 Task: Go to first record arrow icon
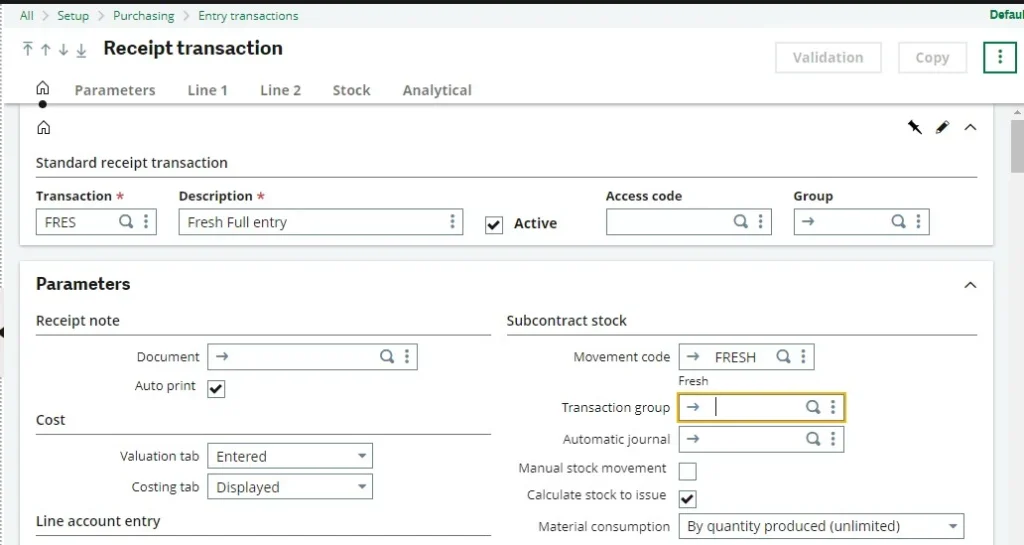pos(27,49)
